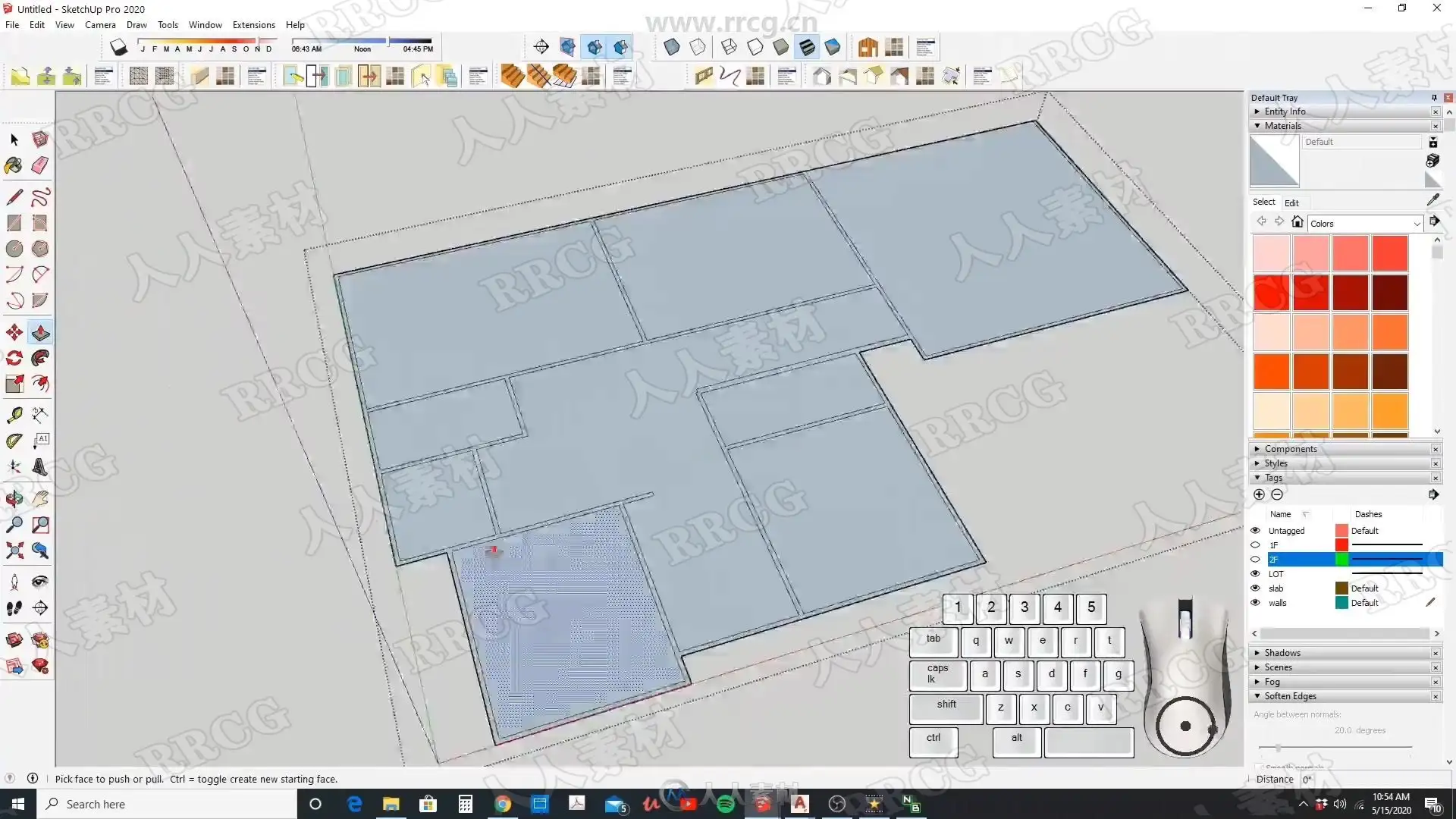
Task: Switch to the Edit tab in Materials
Action: point(1291,202)
